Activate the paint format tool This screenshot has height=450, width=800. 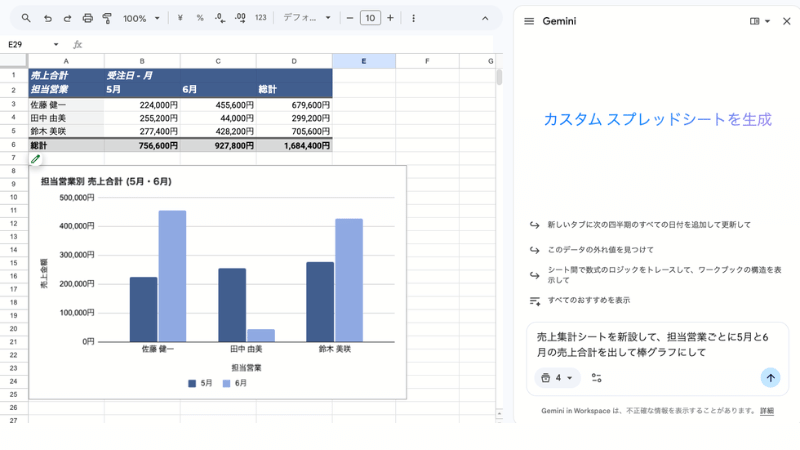107,18
